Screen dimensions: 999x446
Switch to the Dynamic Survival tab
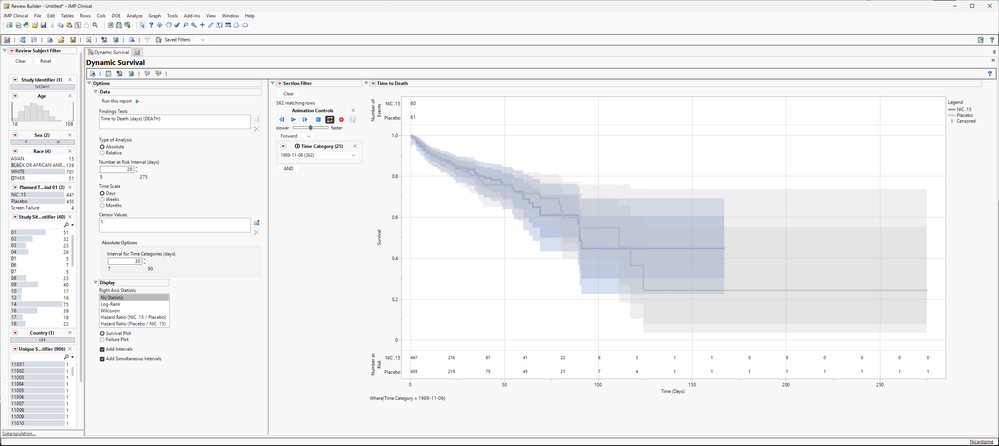[108, 52]
